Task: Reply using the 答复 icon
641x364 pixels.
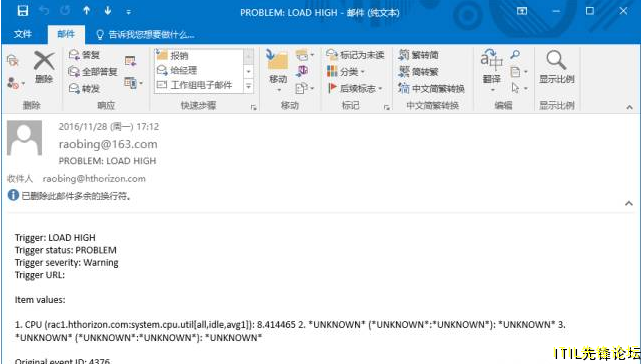Action: (x=85, y=55)
